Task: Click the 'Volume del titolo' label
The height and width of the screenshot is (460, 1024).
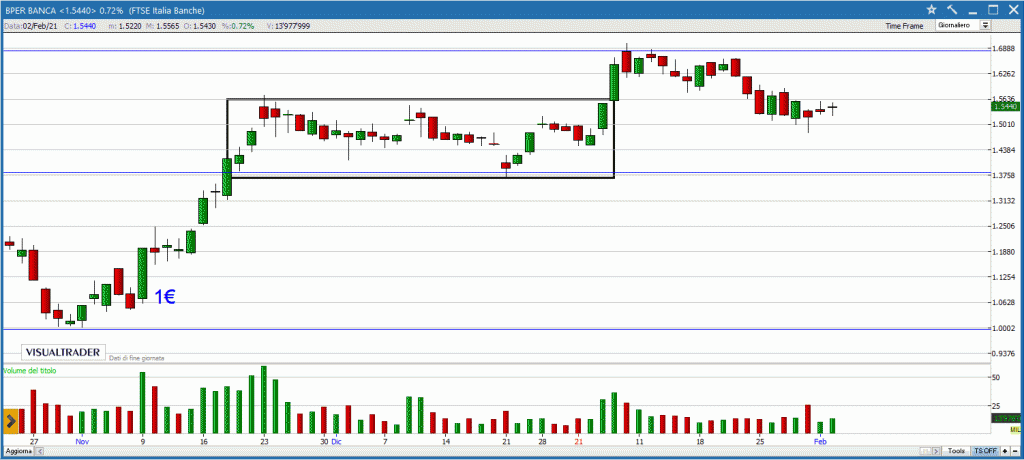Action: (x=30, y=370)
